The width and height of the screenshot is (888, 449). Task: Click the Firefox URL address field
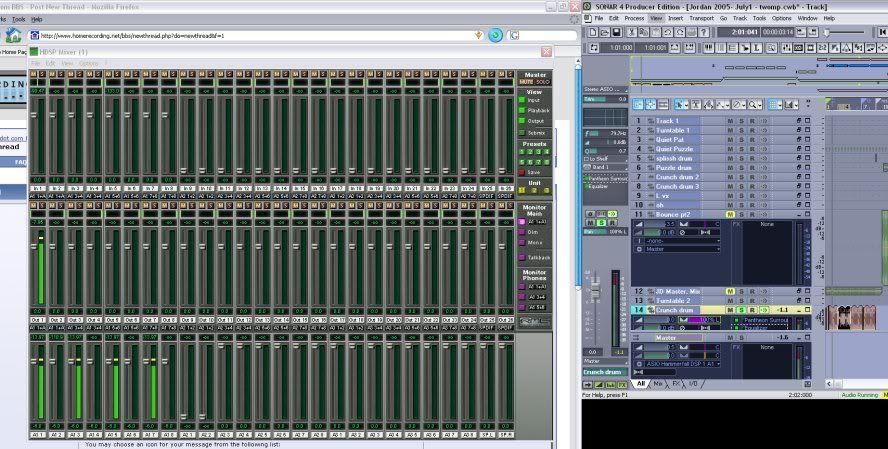tap(252, 36)
